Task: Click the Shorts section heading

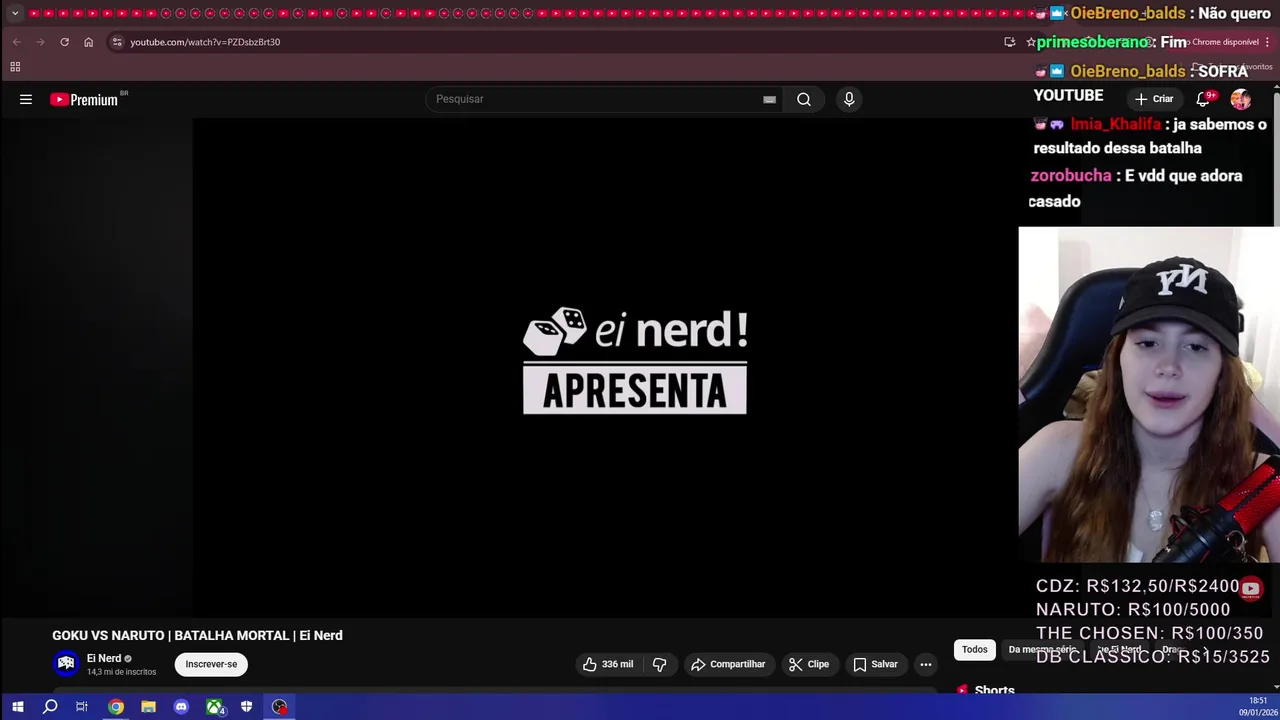Action: 994,690
